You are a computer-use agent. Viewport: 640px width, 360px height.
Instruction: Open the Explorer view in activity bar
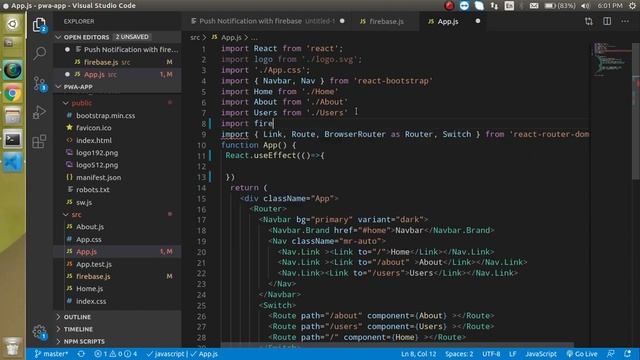click(x=39, y=25)
